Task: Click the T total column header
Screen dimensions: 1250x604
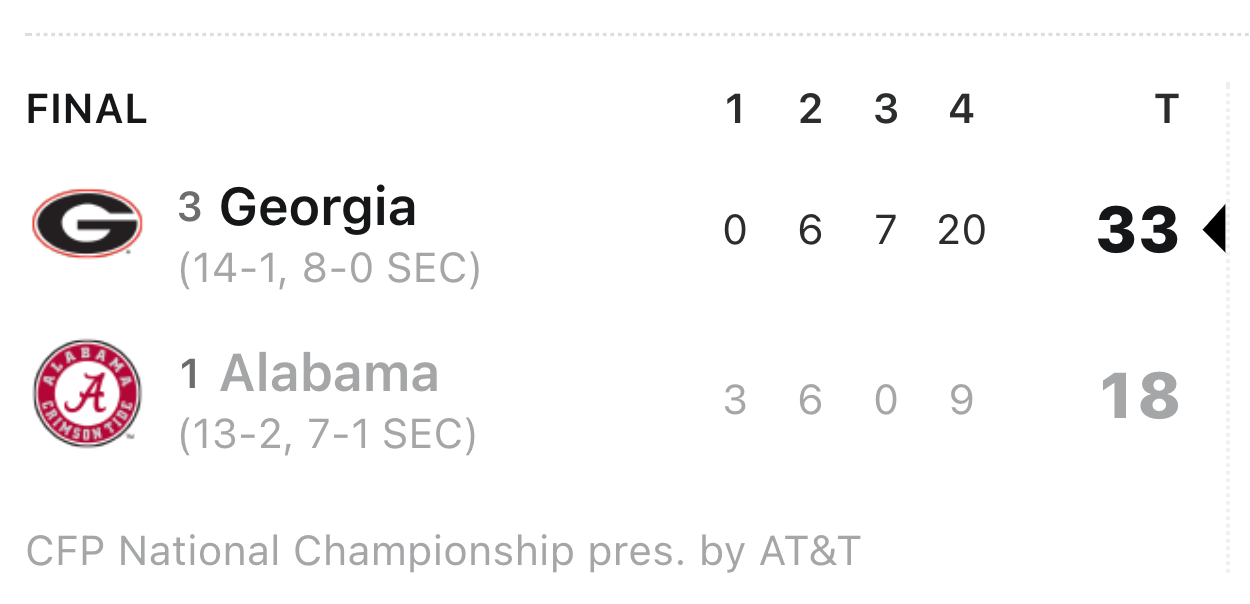Action: (x=1166, y=109)
